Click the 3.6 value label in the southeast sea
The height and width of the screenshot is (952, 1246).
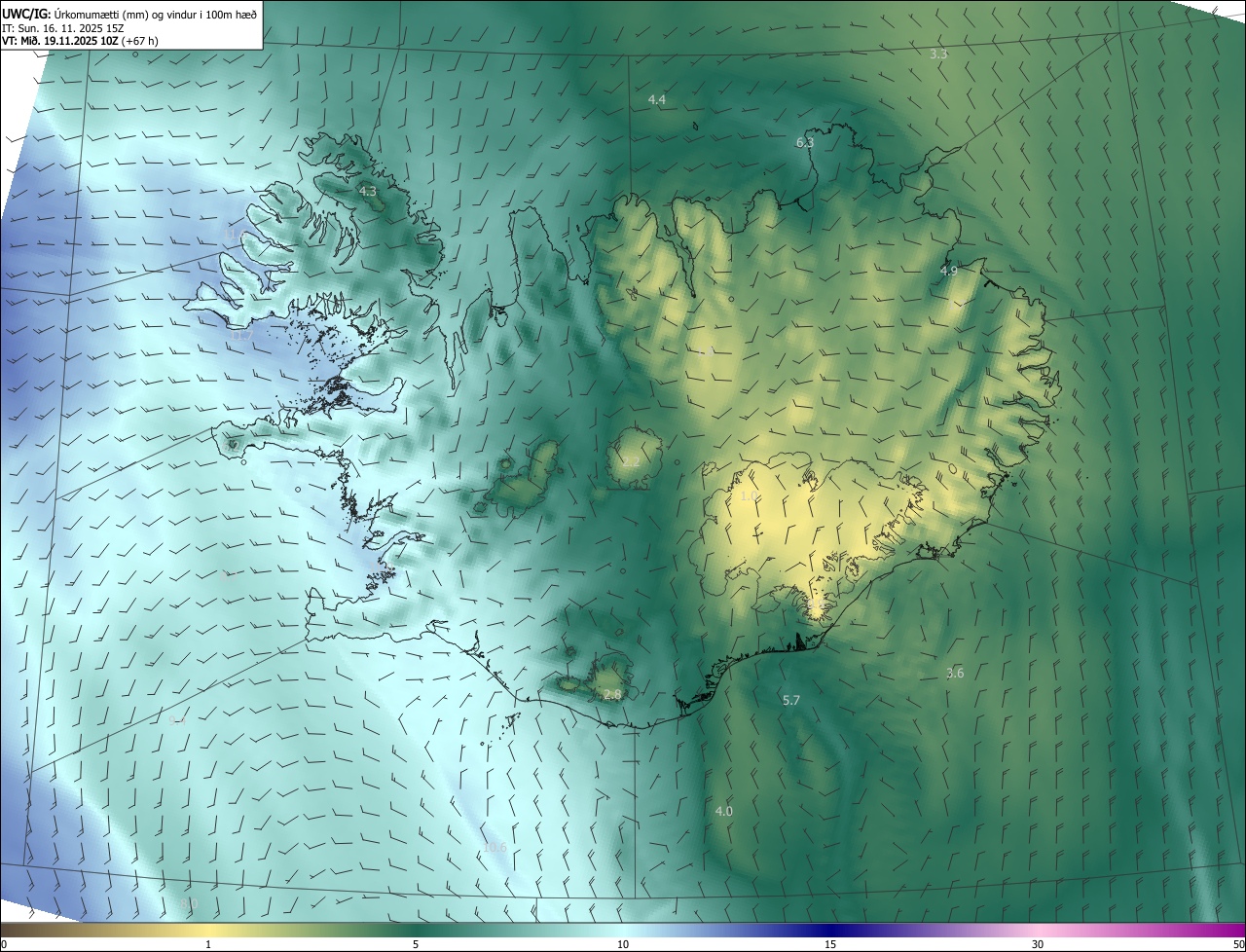[x=955, y=674]
